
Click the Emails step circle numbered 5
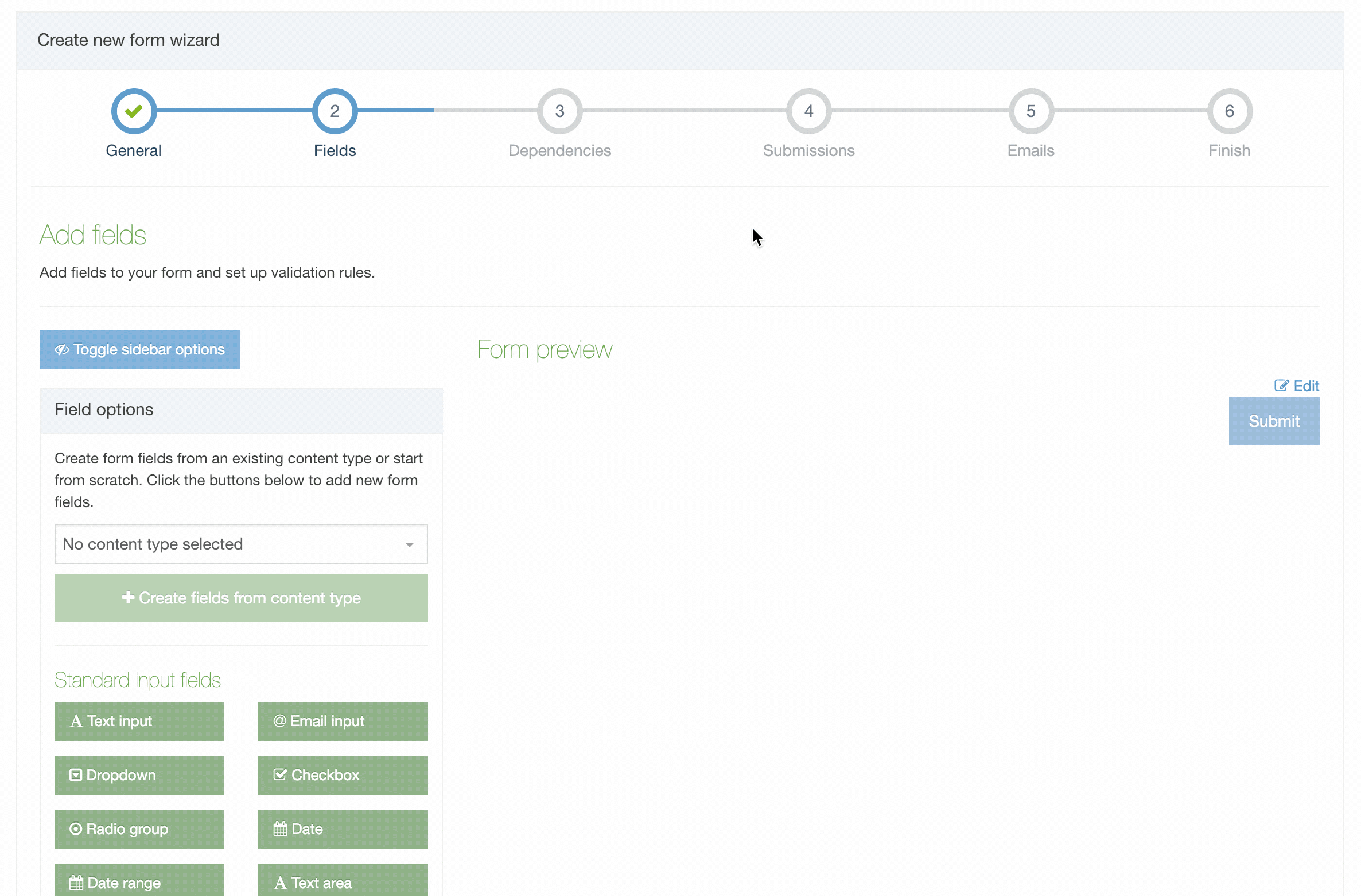point(1031,111)
